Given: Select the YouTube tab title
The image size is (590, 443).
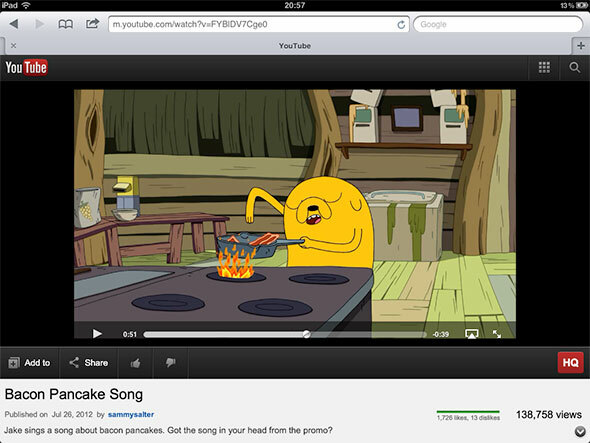Looking at the screenshot, I should tap(295, 46).
